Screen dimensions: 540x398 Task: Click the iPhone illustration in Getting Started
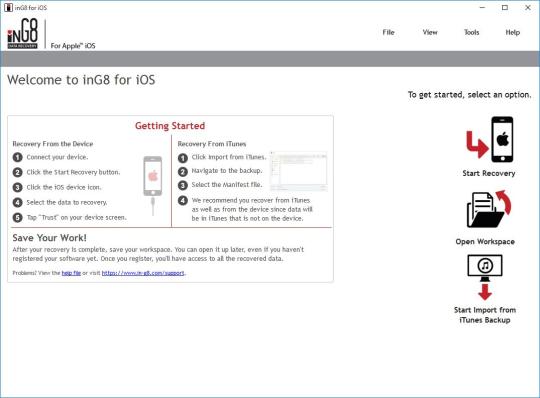153,186
